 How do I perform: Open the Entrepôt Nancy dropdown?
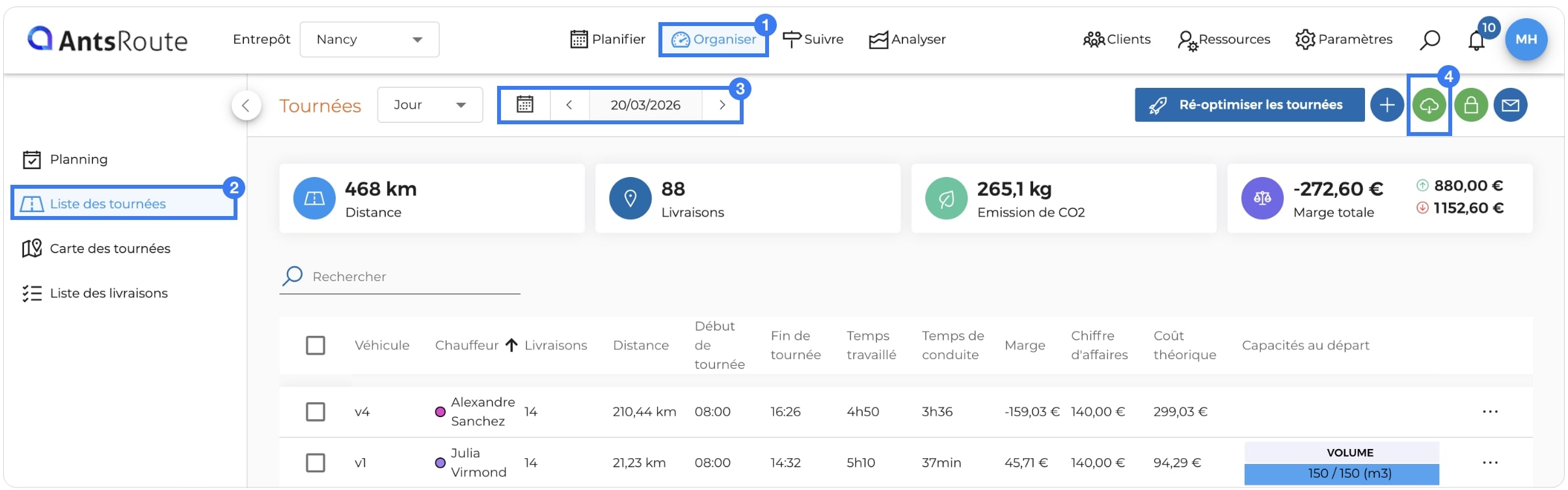pos(370,40)
